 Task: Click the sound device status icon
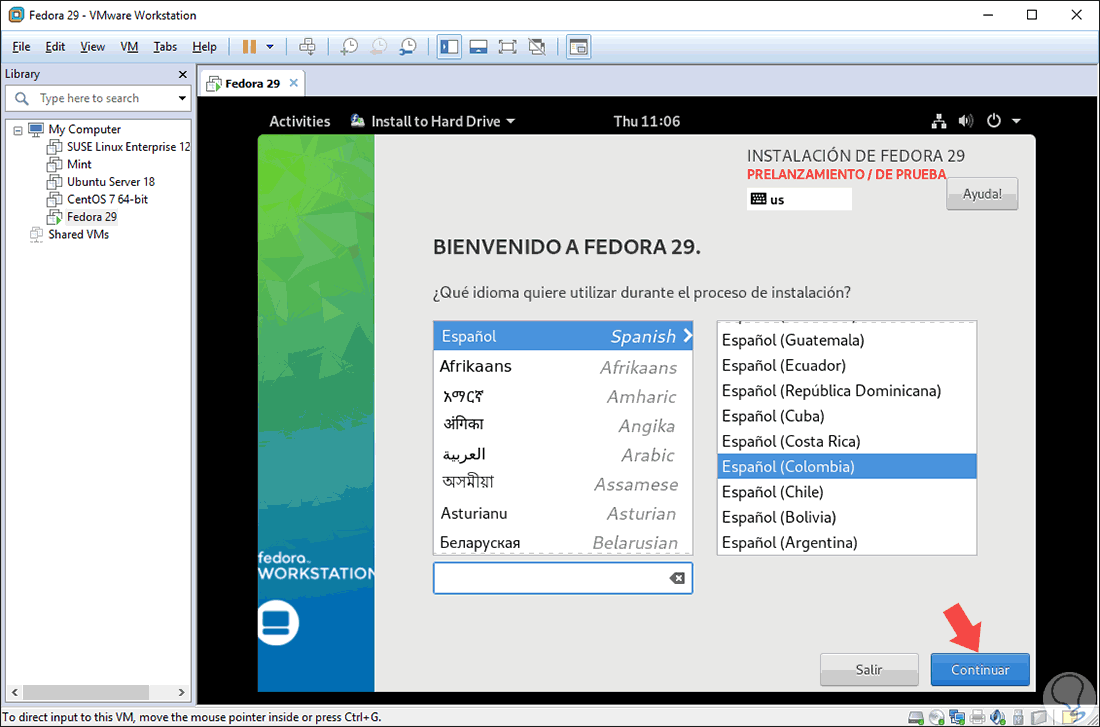tap(997, 717)
